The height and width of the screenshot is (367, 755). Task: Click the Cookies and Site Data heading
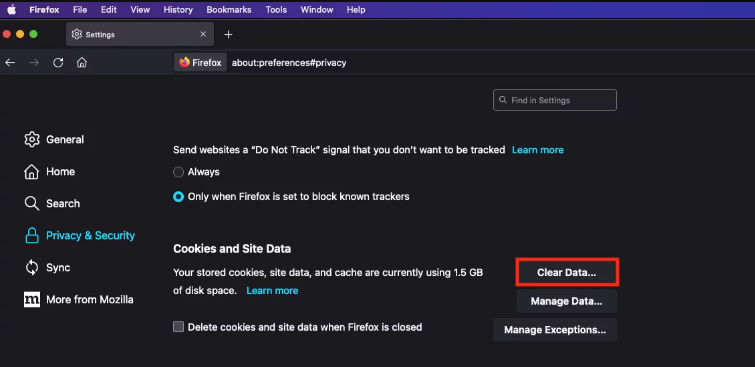[232, 249]
